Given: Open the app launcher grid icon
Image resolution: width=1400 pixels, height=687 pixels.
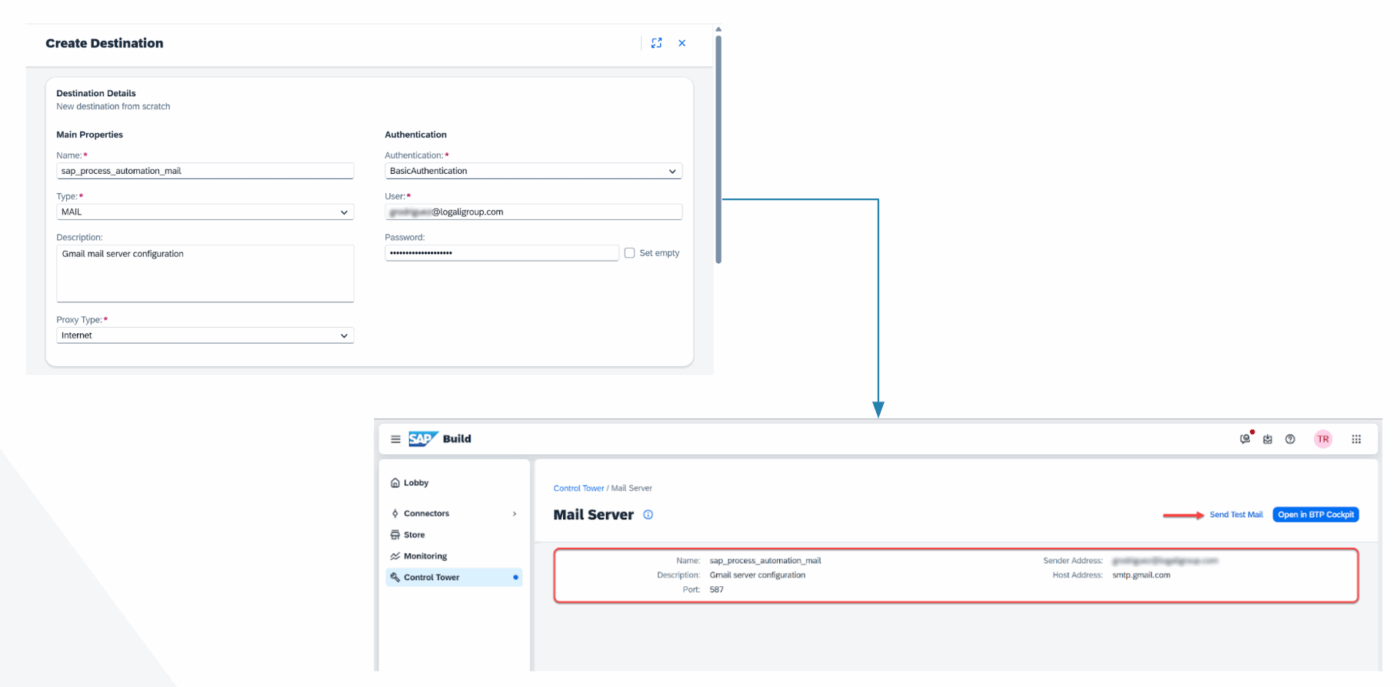Looking at the screenshot, I should coord(1356,439).
